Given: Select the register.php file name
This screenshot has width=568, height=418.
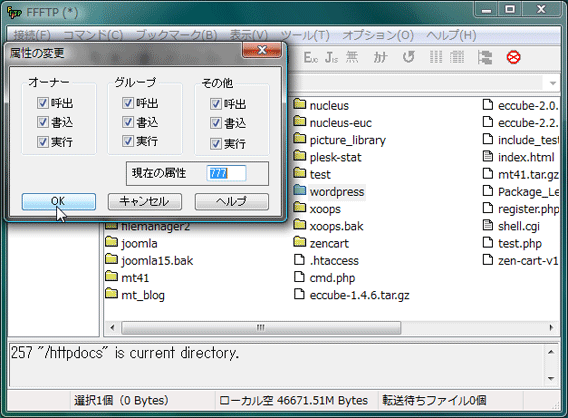Looking at the screenshot, I should pyautogui.click(x=529, y=209).
